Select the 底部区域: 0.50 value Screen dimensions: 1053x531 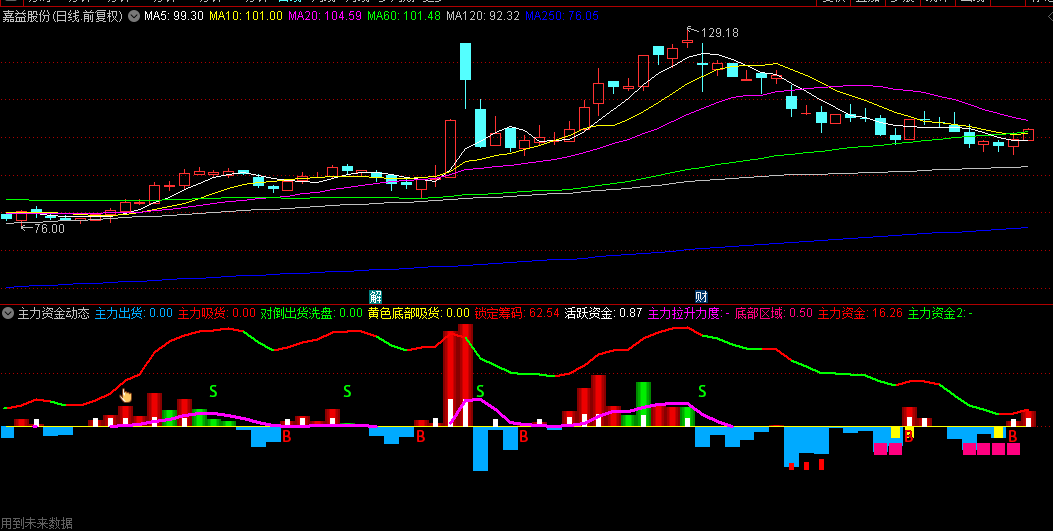[774, 313]
